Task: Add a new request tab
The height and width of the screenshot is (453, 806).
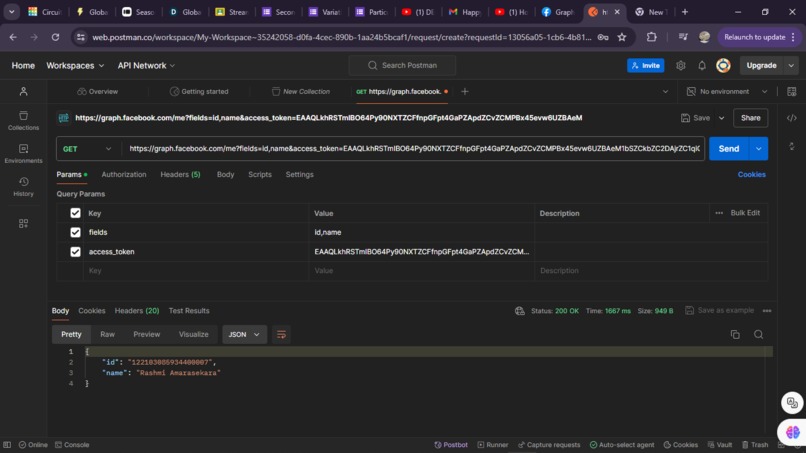Action: click(465, 92)
